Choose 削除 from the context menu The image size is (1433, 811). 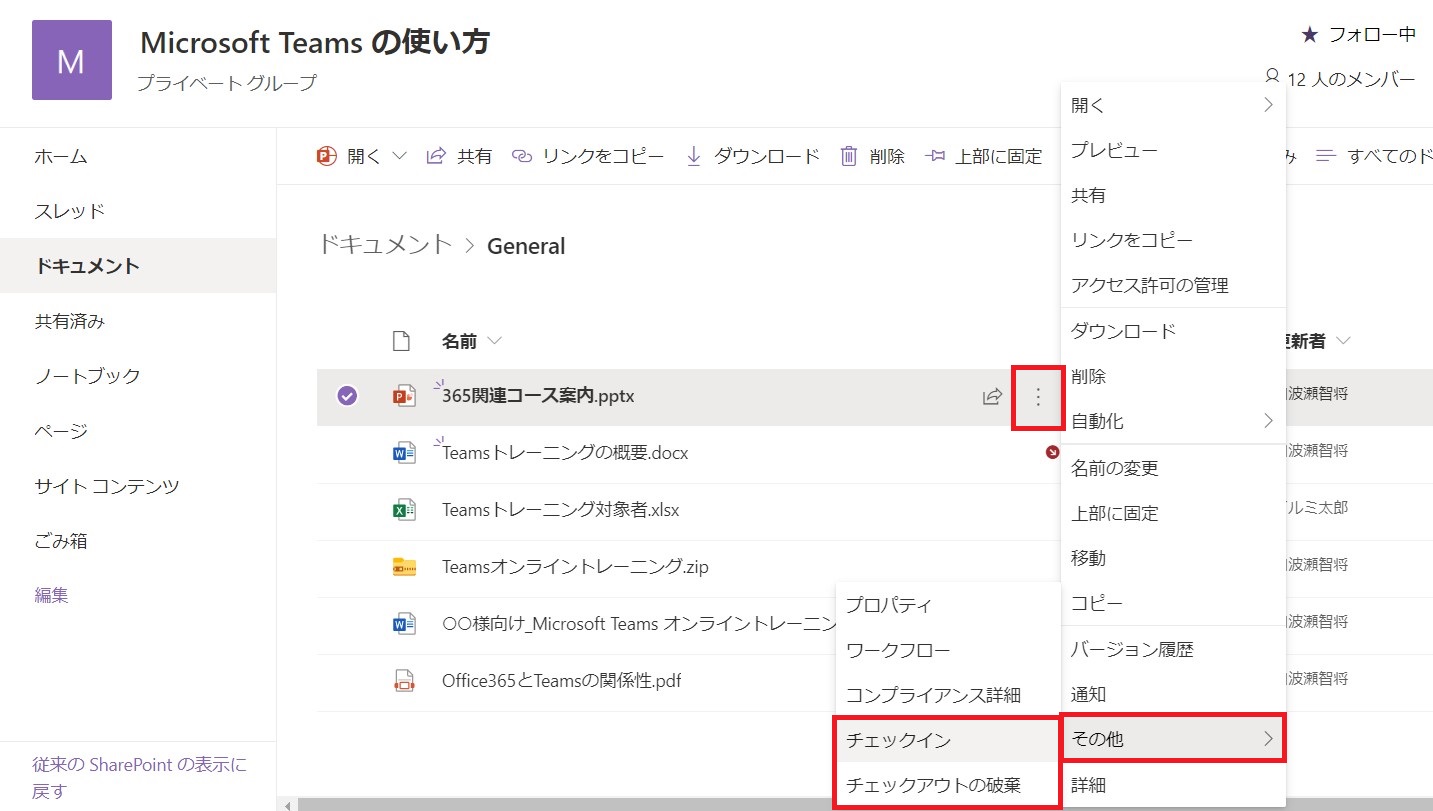(x=1173, y=376)
